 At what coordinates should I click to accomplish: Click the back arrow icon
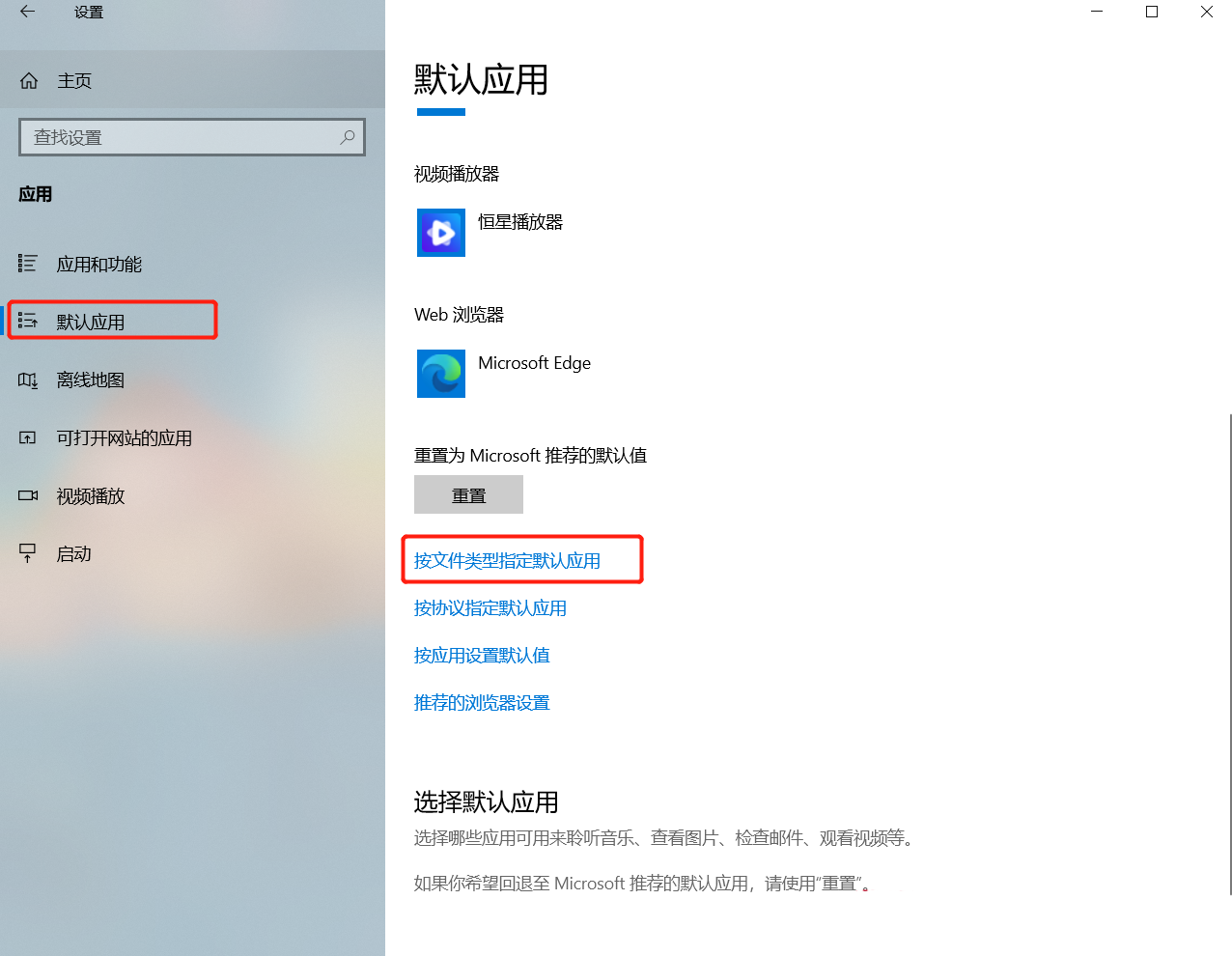pos(27,12)
